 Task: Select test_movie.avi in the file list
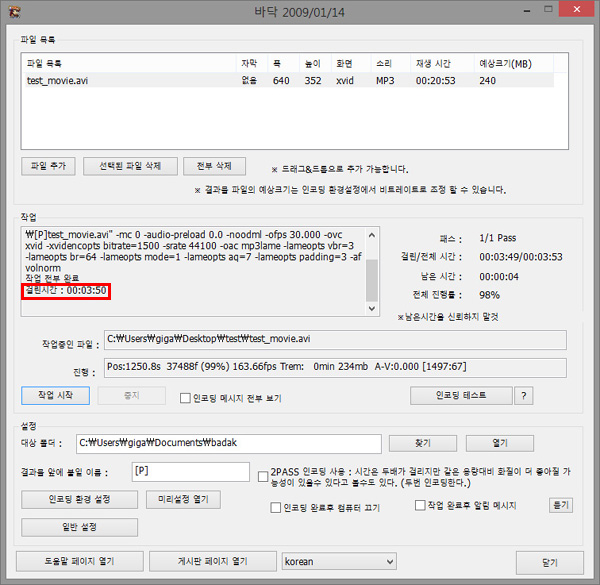[54, 80]
